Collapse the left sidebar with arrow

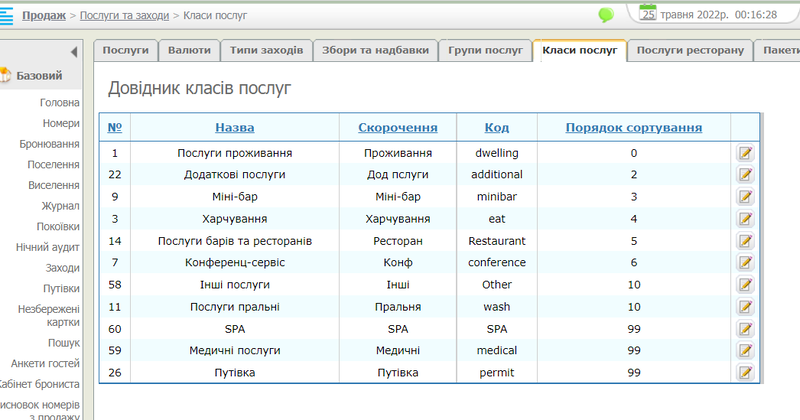(x=73, y=52)
